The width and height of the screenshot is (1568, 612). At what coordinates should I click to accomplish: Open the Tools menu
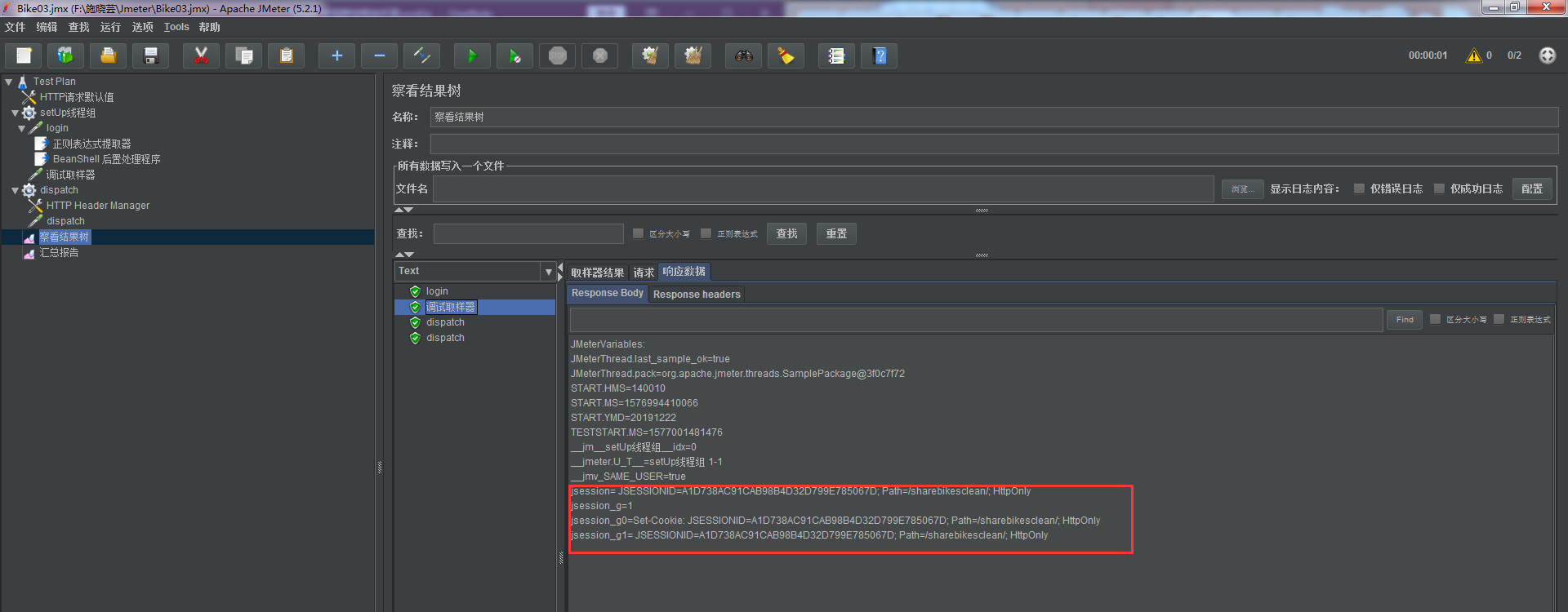coord(176,27)
